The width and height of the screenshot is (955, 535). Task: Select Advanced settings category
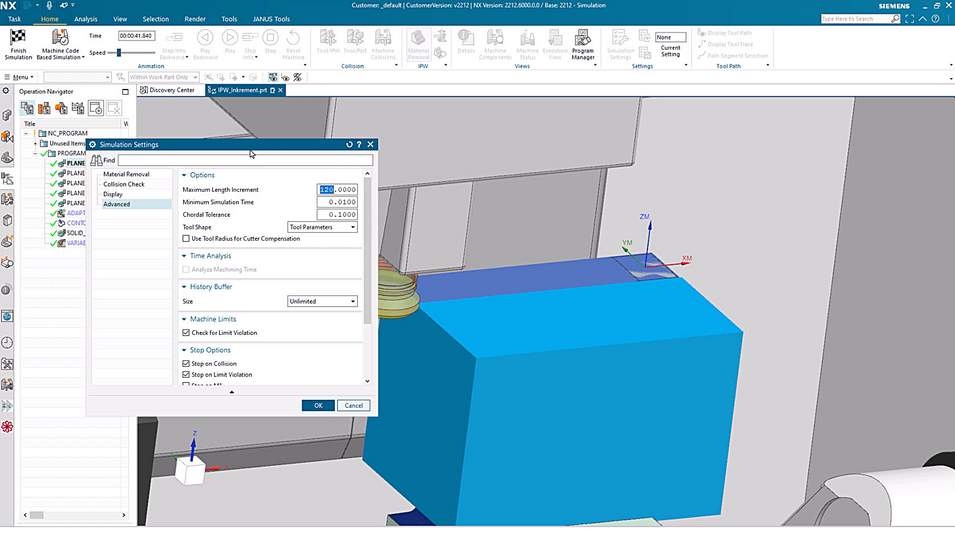[x=116, y=204]
